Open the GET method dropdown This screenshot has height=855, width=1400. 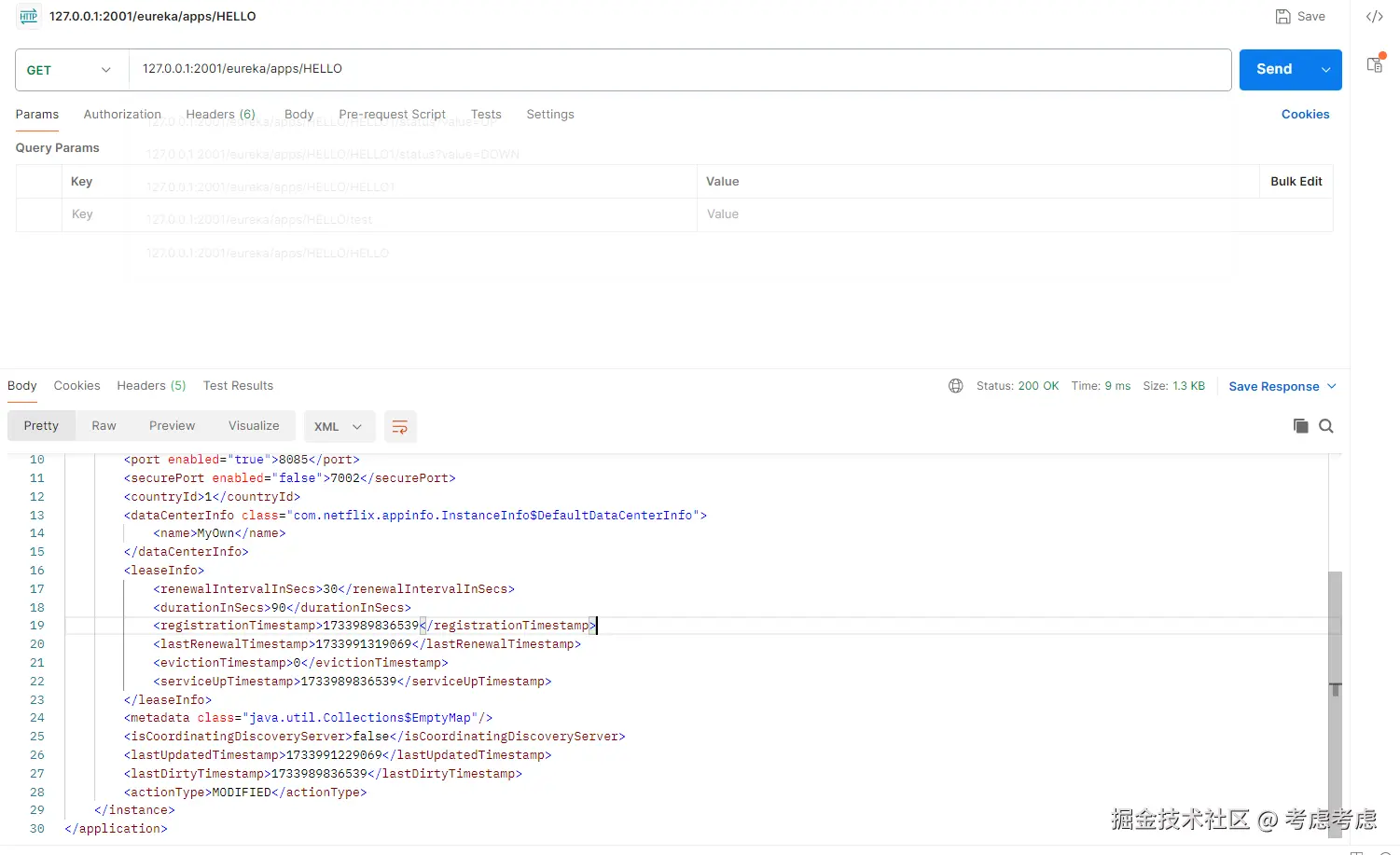point(71,70)
